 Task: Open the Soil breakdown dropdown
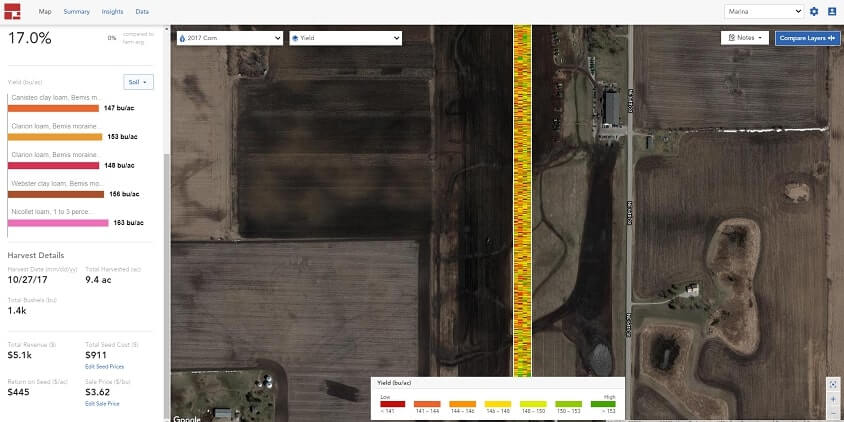click(138, 82)
